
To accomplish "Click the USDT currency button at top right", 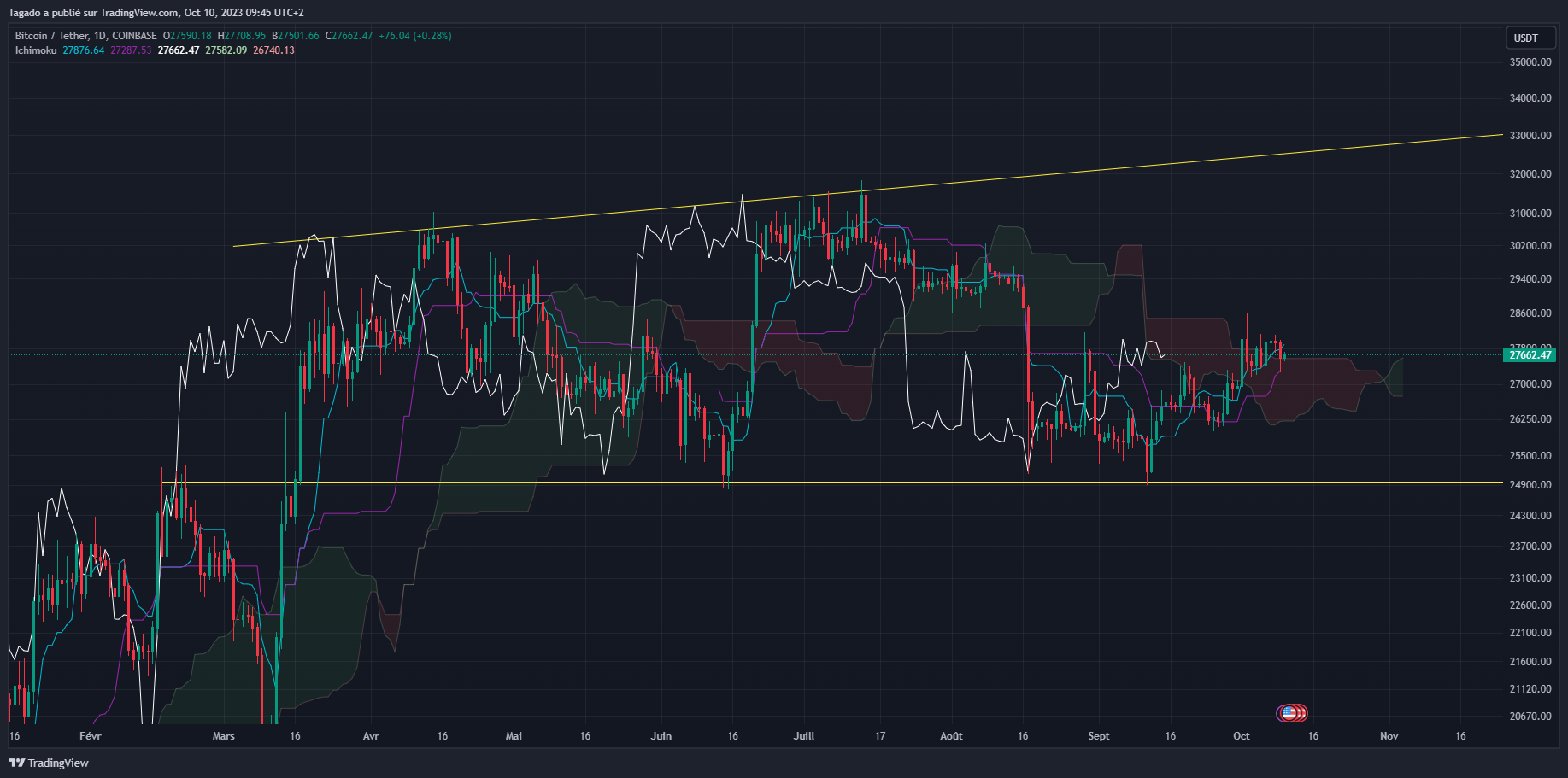I will (1530, 38).
